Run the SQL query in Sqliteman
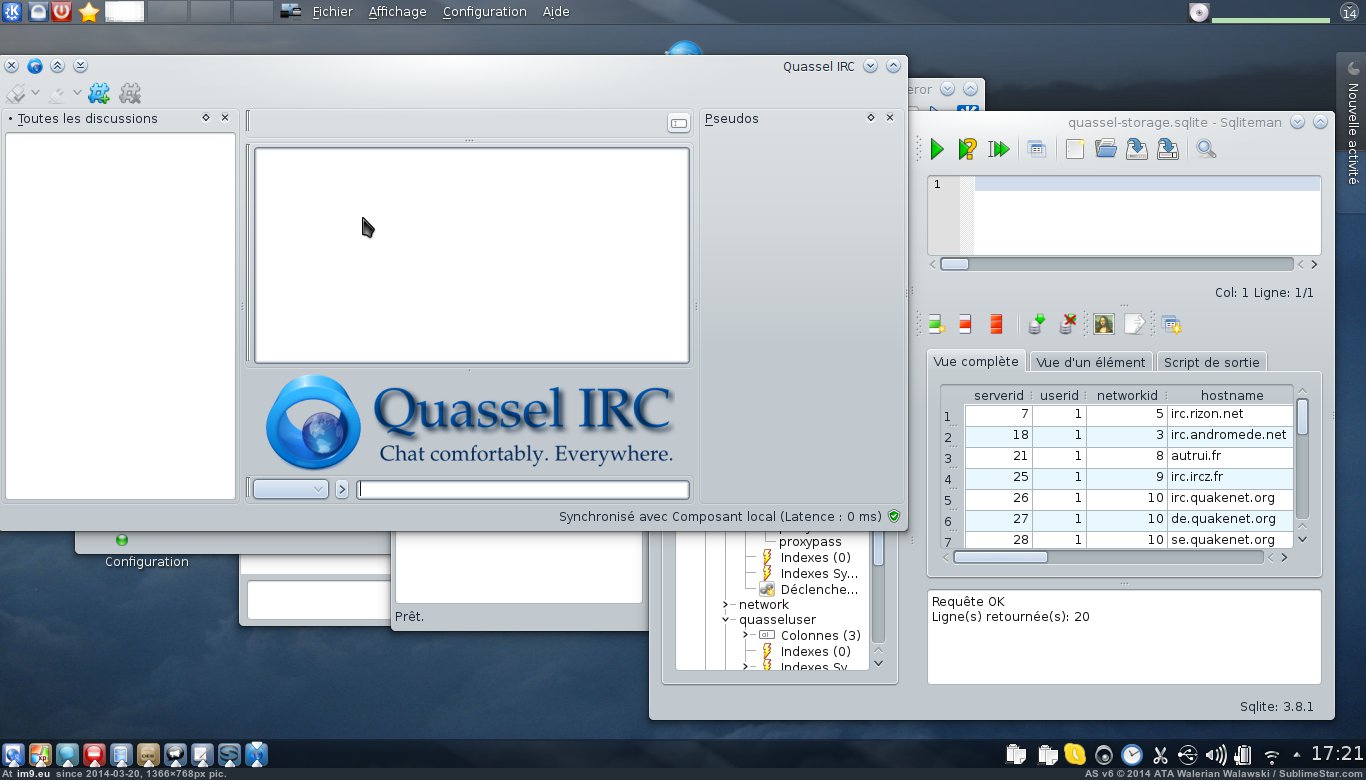 point(936,149)
